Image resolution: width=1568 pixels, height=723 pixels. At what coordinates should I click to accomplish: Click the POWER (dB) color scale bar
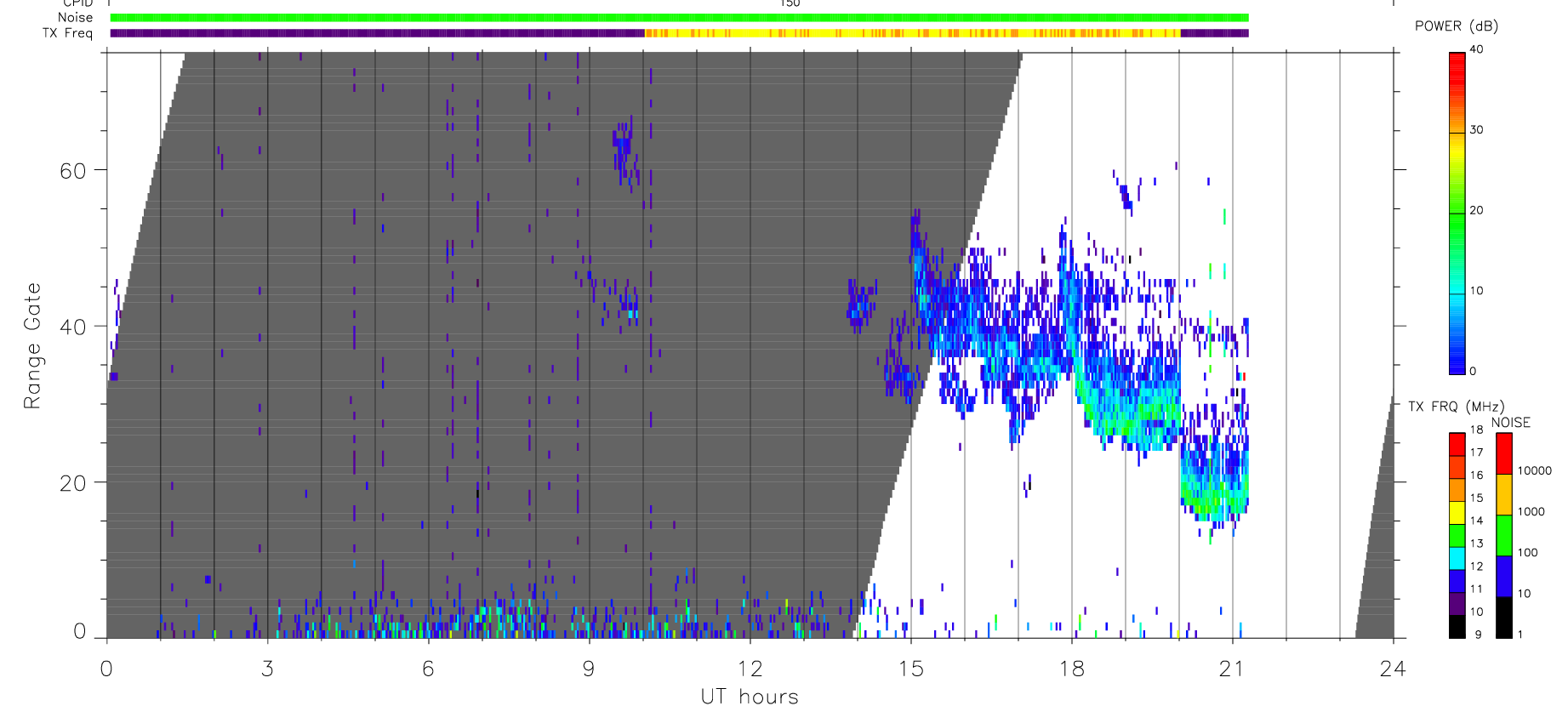pyautogui.click(x=1457, y=213)
